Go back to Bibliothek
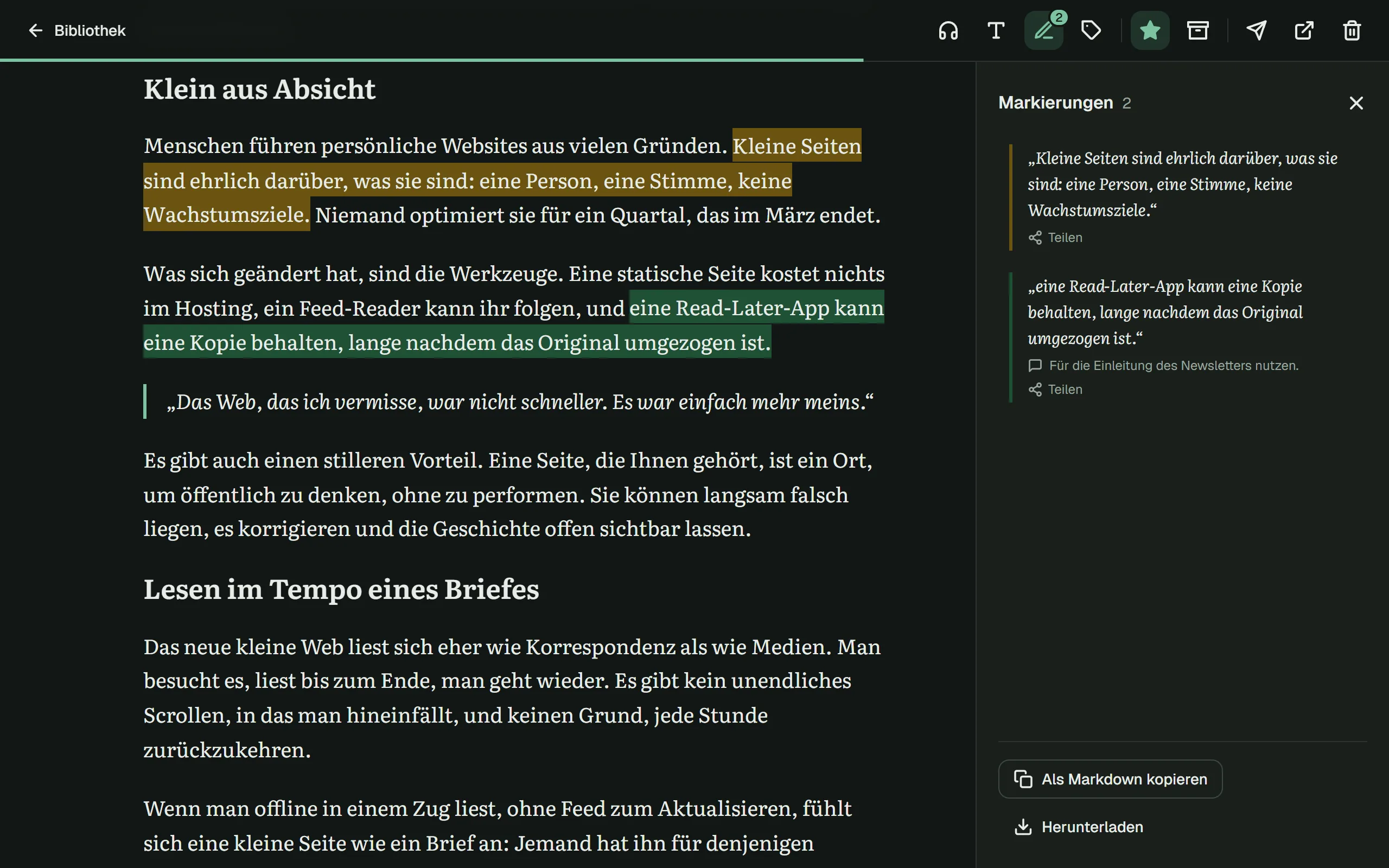Image resolution: width=1389 pixels, height=868 pixels. (77, 30)
